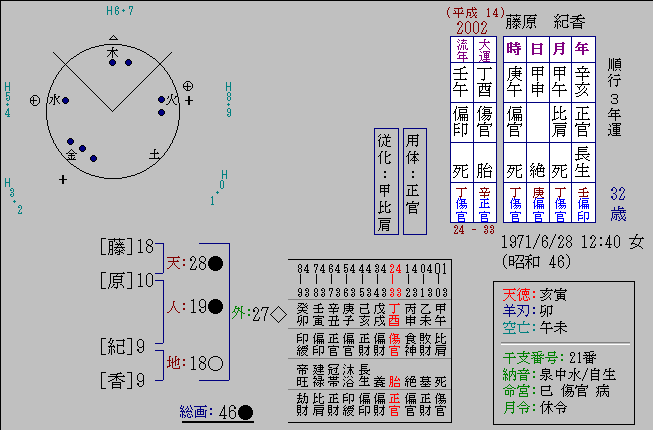Click the circled-plus symbol left of 水
This screenshot has height=430, width=653.
(x=35, y=100)
